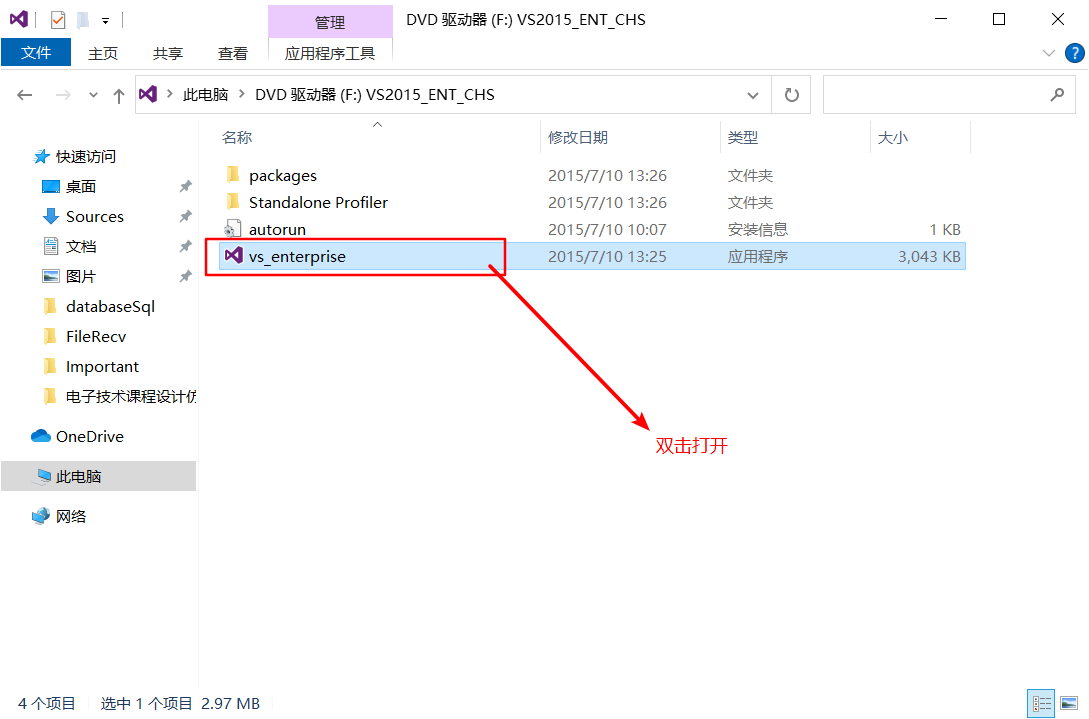Sort by the 修改日期 column header
The image size is (1089, 719).
coord(578,138)
